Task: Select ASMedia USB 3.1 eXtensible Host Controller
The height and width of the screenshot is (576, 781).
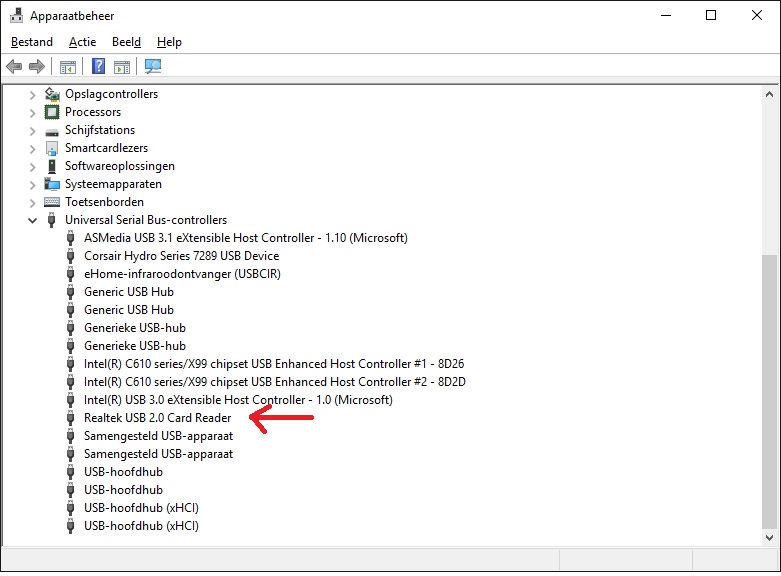Action: (x=246, y=238)
